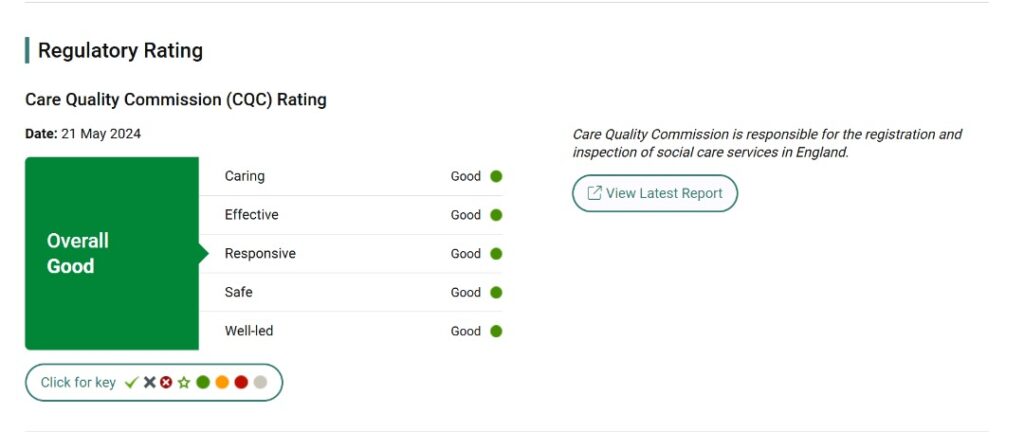Click the red circled-X key icon
This screenshot has height=432, width=1024.
pos(166,382)
